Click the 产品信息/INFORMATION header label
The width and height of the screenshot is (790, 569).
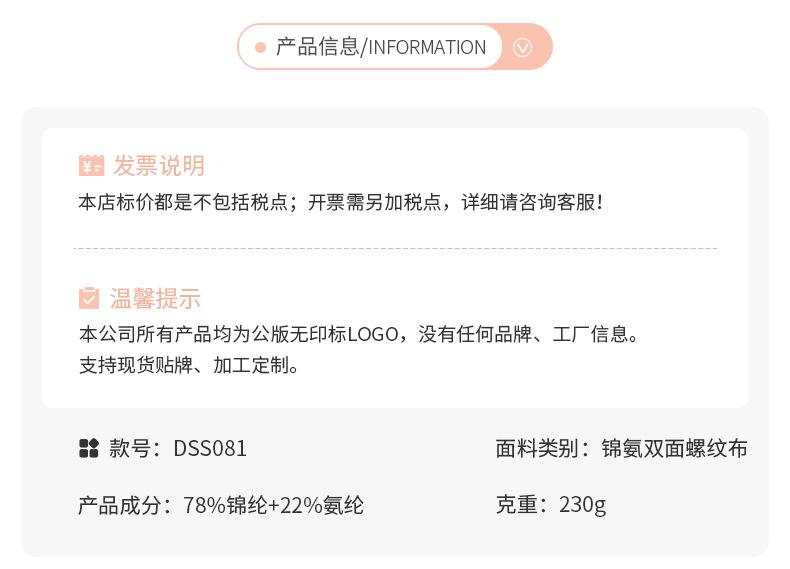click(380, 47)
